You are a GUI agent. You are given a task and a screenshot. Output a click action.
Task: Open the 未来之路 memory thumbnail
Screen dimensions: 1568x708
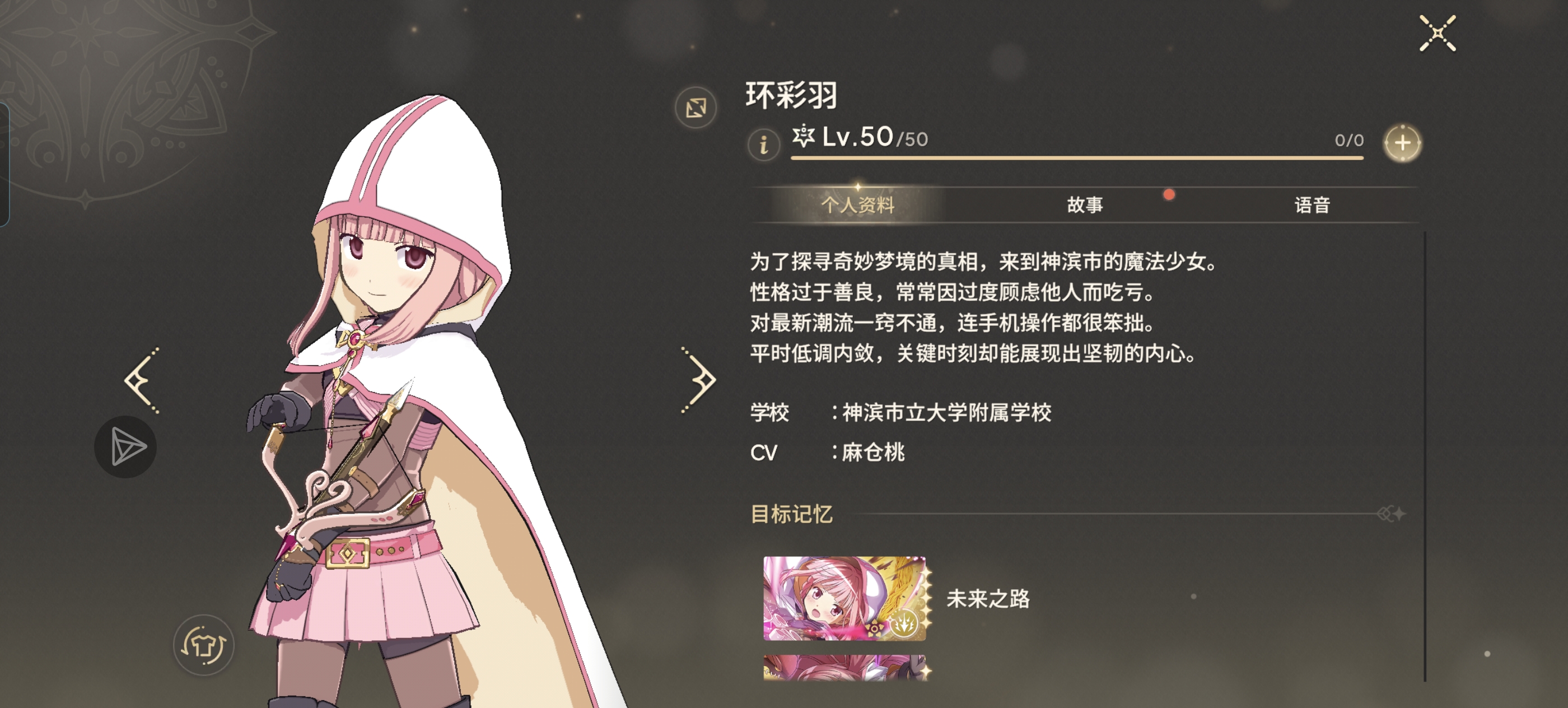(845, 598)
